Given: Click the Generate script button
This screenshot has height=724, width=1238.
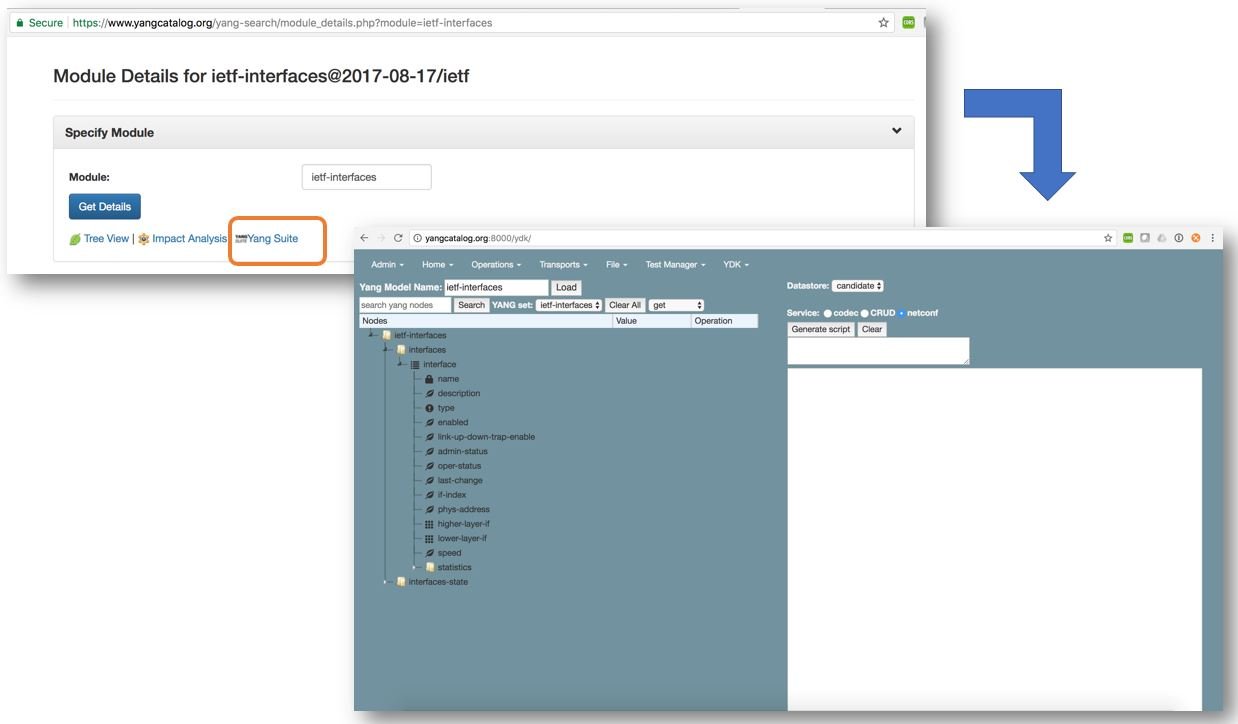Looking at the screenshot, I should pos(820,329).
